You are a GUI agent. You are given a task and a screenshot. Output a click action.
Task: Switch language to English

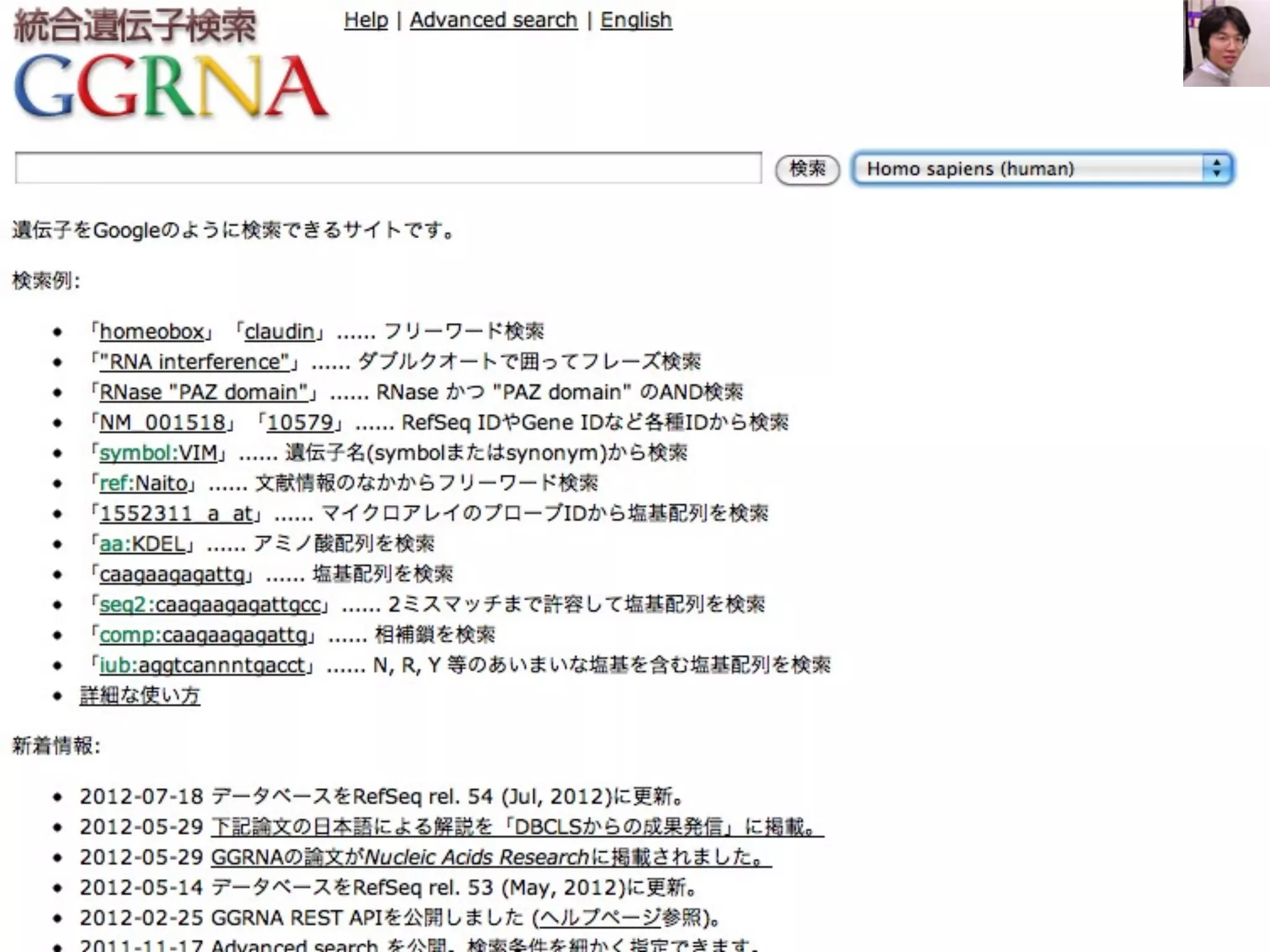click(636, 20)
